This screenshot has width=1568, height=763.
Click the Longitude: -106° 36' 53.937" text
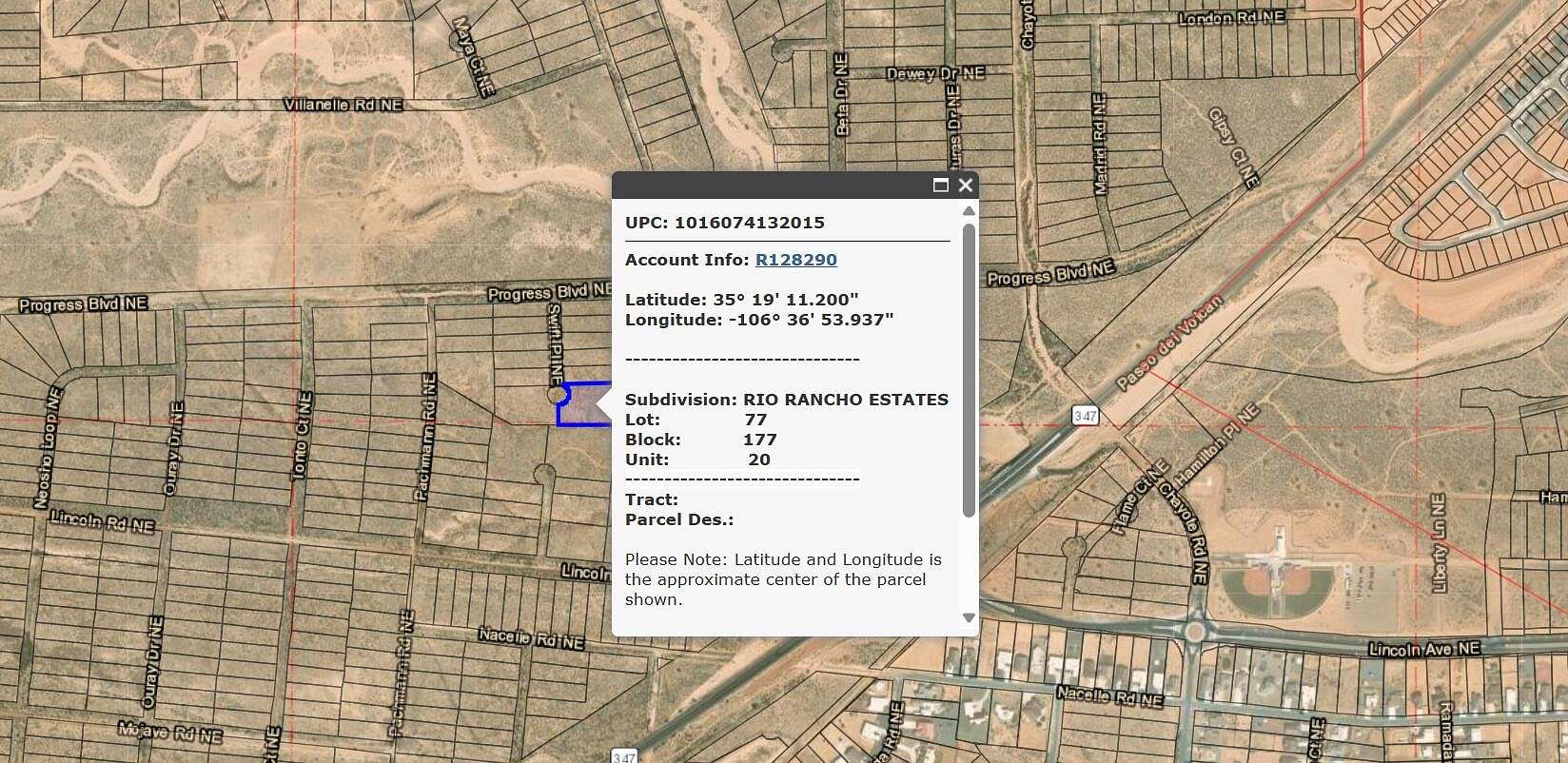(759, 320)
